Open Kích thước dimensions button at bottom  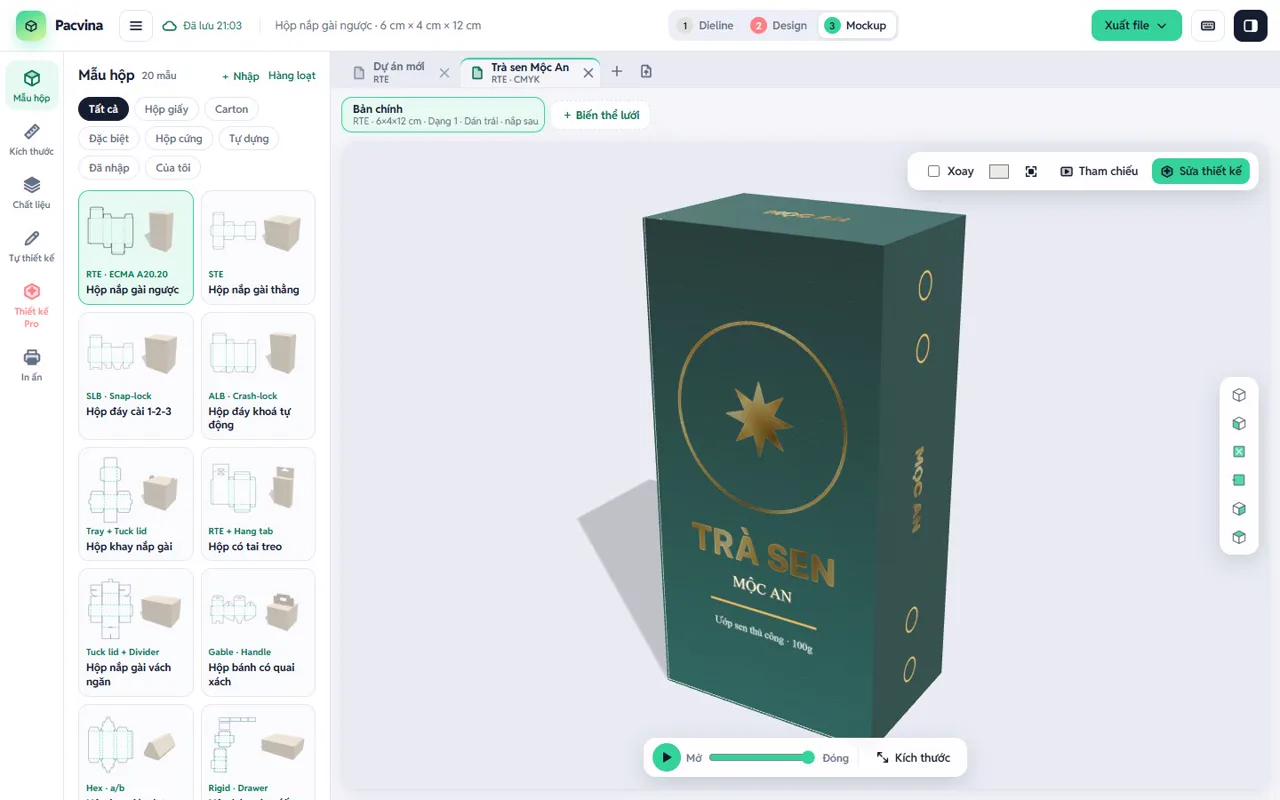tap(913, 758)
